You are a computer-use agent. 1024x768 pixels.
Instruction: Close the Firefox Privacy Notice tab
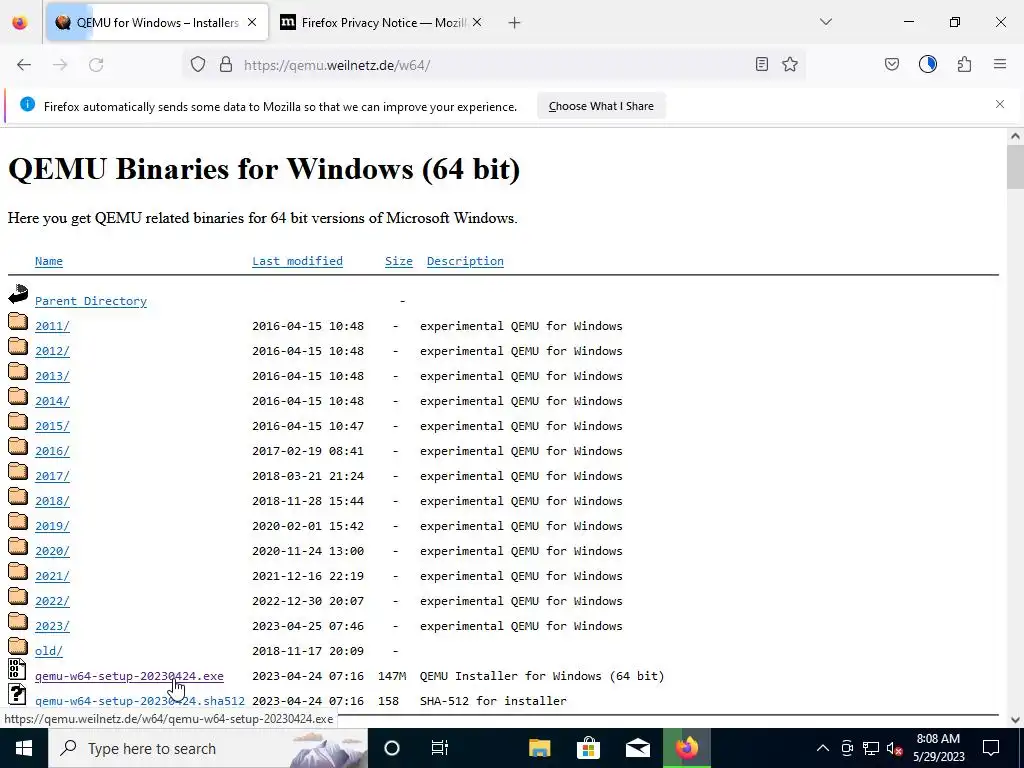(477, 23)
